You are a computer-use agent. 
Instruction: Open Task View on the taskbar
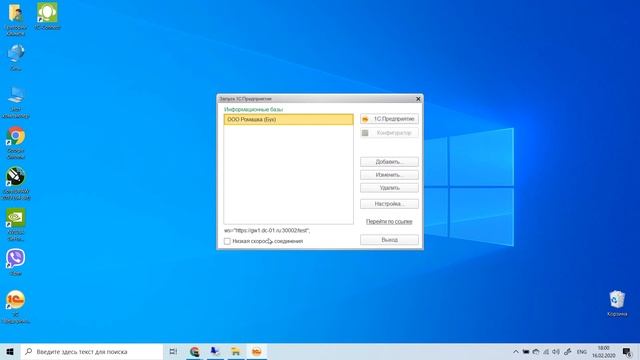[173, 351]
